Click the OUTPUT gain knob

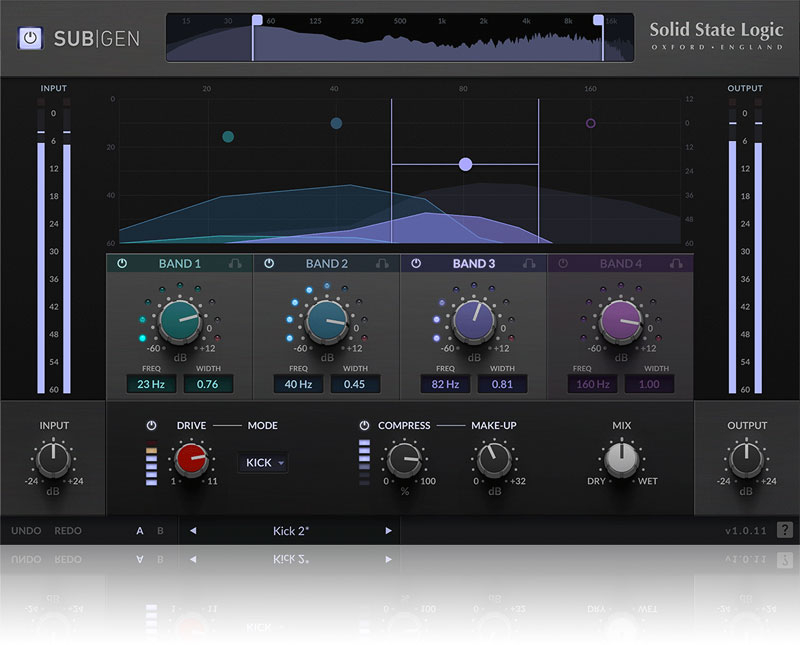(x=746, y=459)
